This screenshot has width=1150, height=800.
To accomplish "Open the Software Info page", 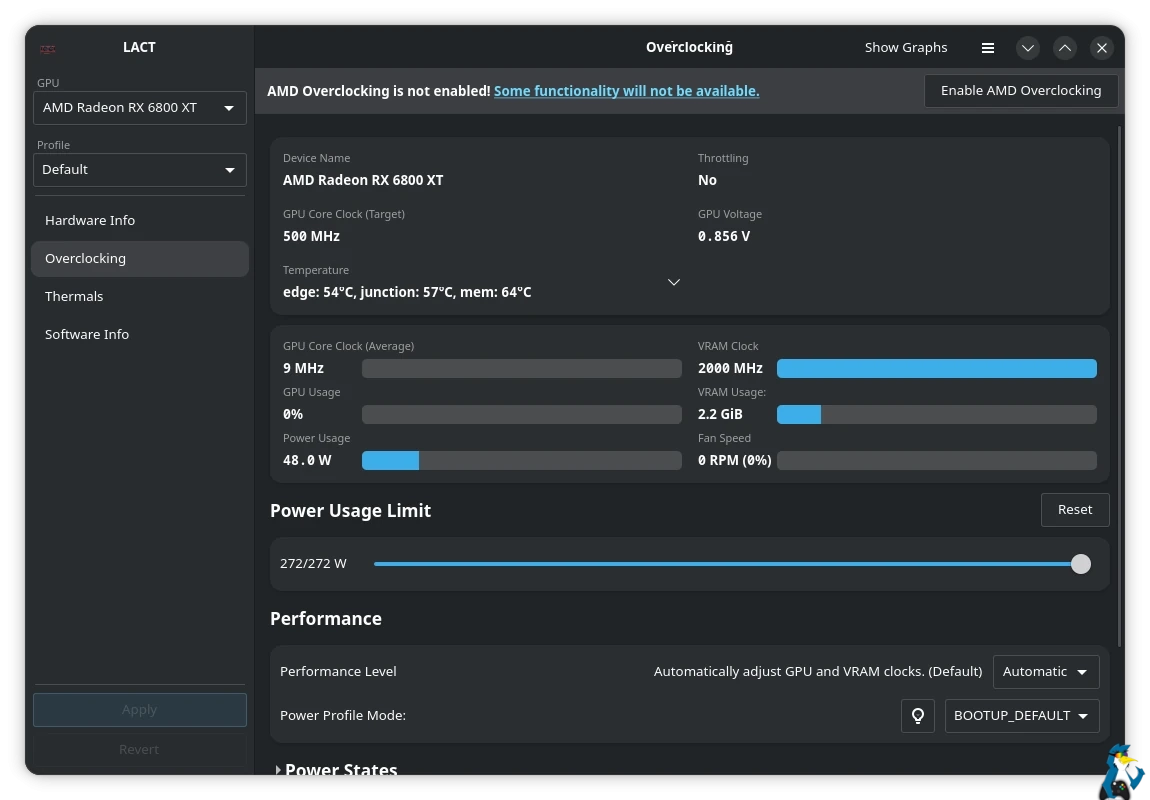I will (x=87, y=334).
